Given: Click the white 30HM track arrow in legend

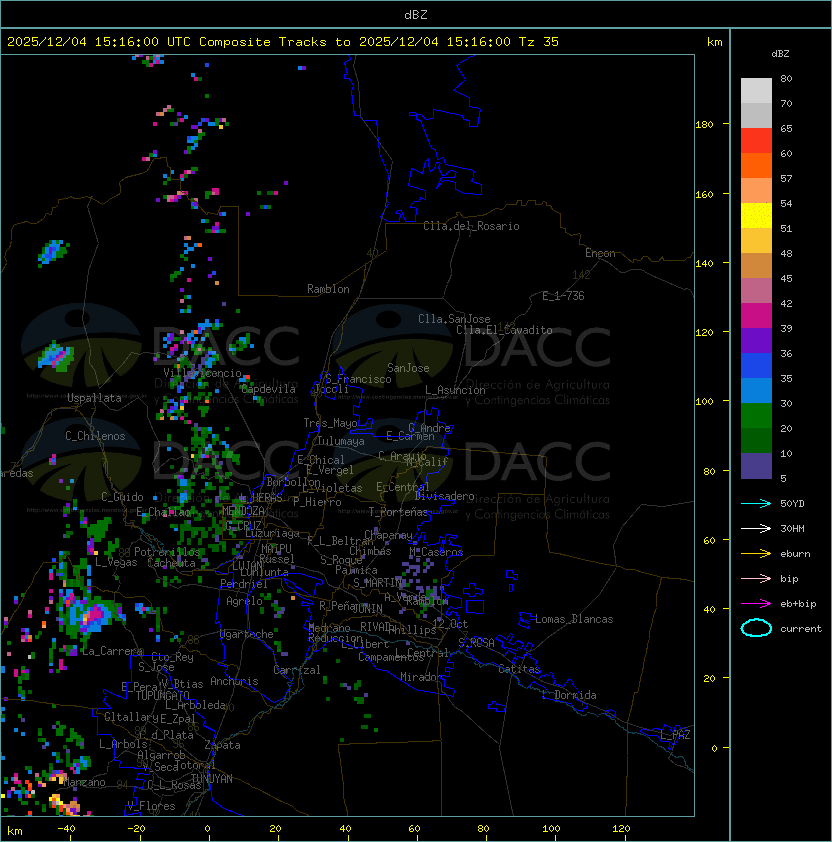Looking at the screenshot, I should tap(756, 528).
